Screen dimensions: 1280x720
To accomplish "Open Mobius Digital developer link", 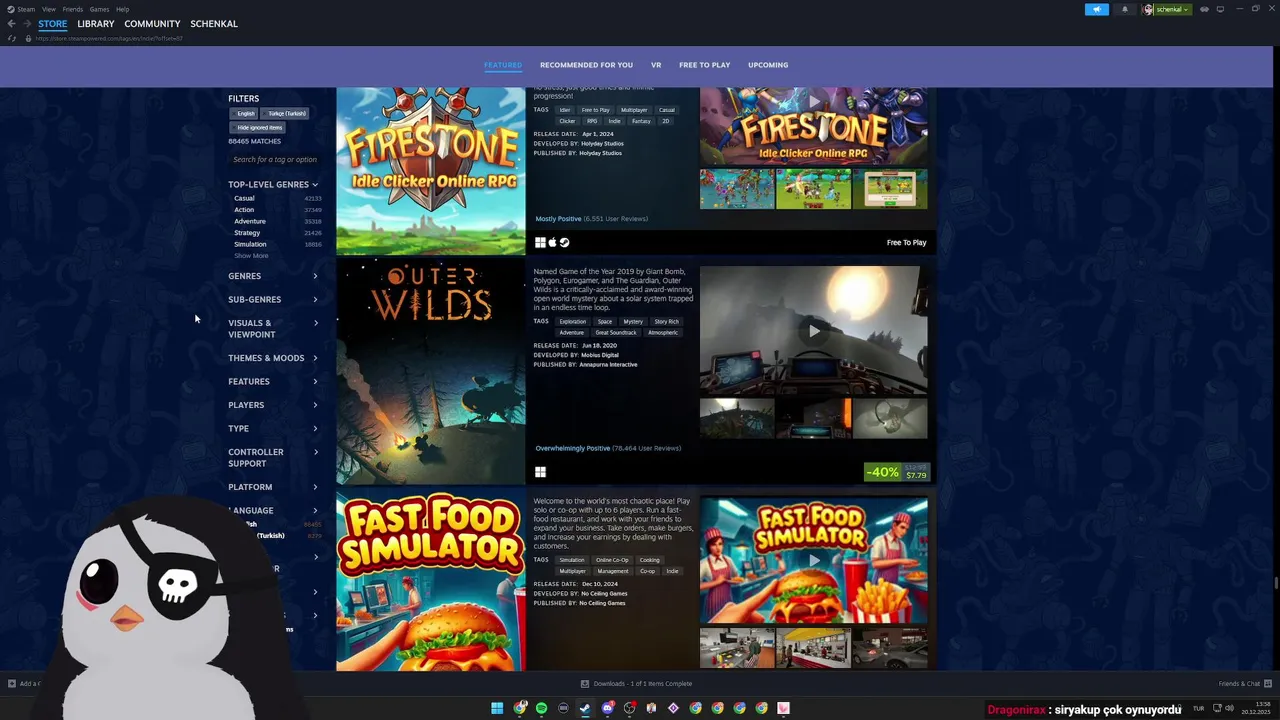I will [x=599, y=355].
